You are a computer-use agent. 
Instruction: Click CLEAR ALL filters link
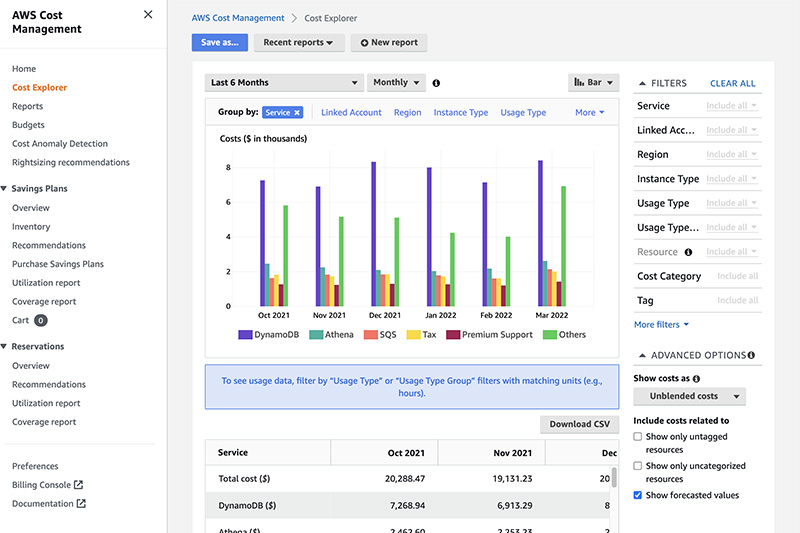click(733, 84)
